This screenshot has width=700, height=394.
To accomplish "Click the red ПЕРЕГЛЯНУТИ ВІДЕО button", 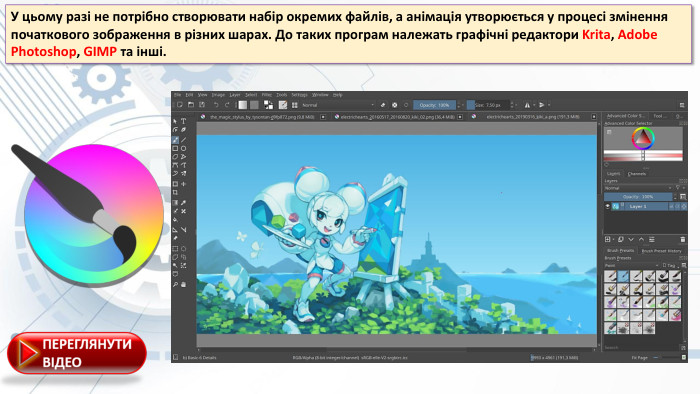I will click(77, 353).
